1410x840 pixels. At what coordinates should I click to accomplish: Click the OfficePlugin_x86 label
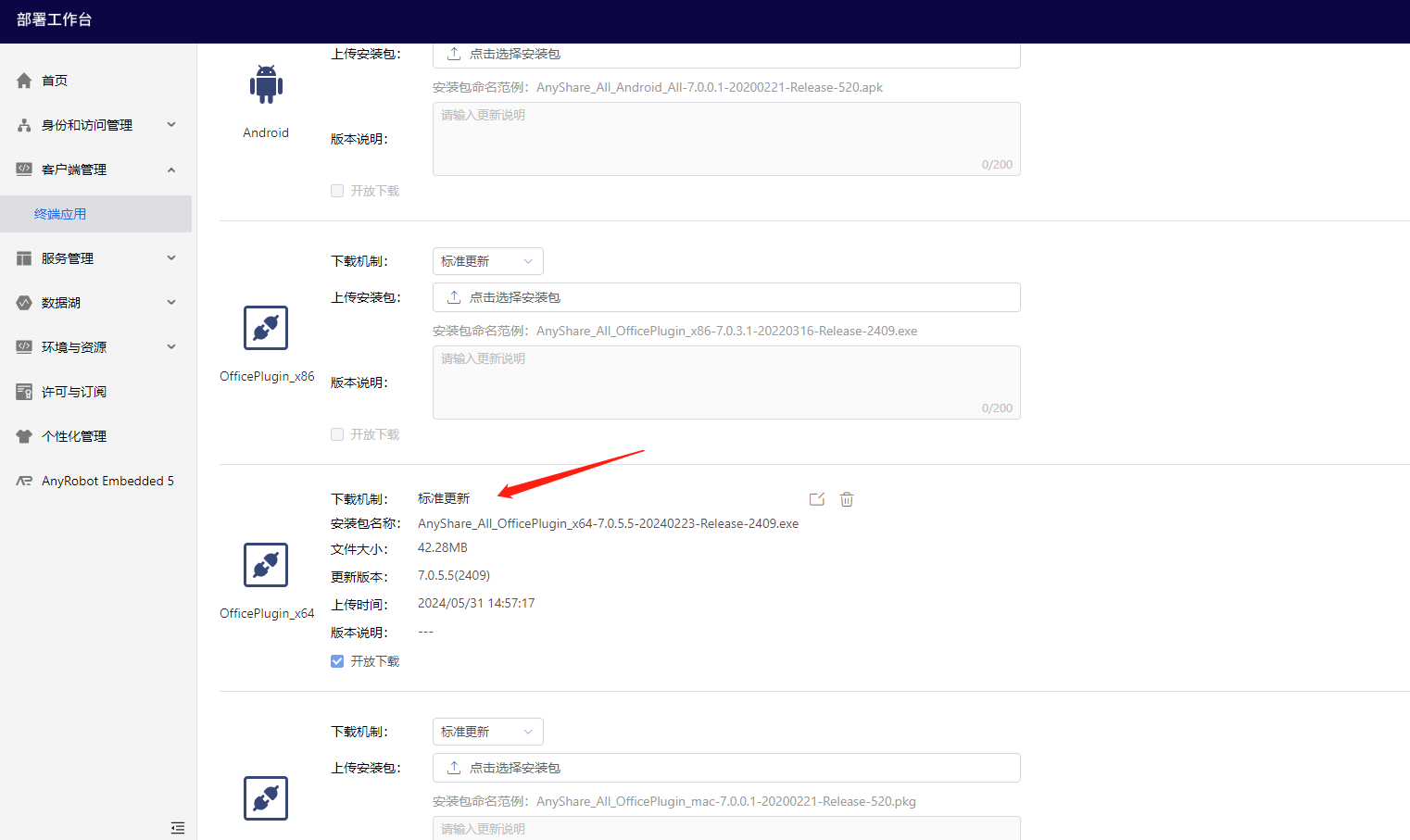click(267, 376)
